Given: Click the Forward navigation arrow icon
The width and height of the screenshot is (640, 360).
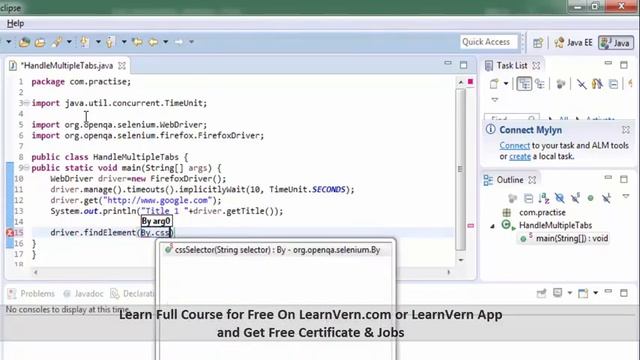Looking at the screenshot, I should 179,42.
